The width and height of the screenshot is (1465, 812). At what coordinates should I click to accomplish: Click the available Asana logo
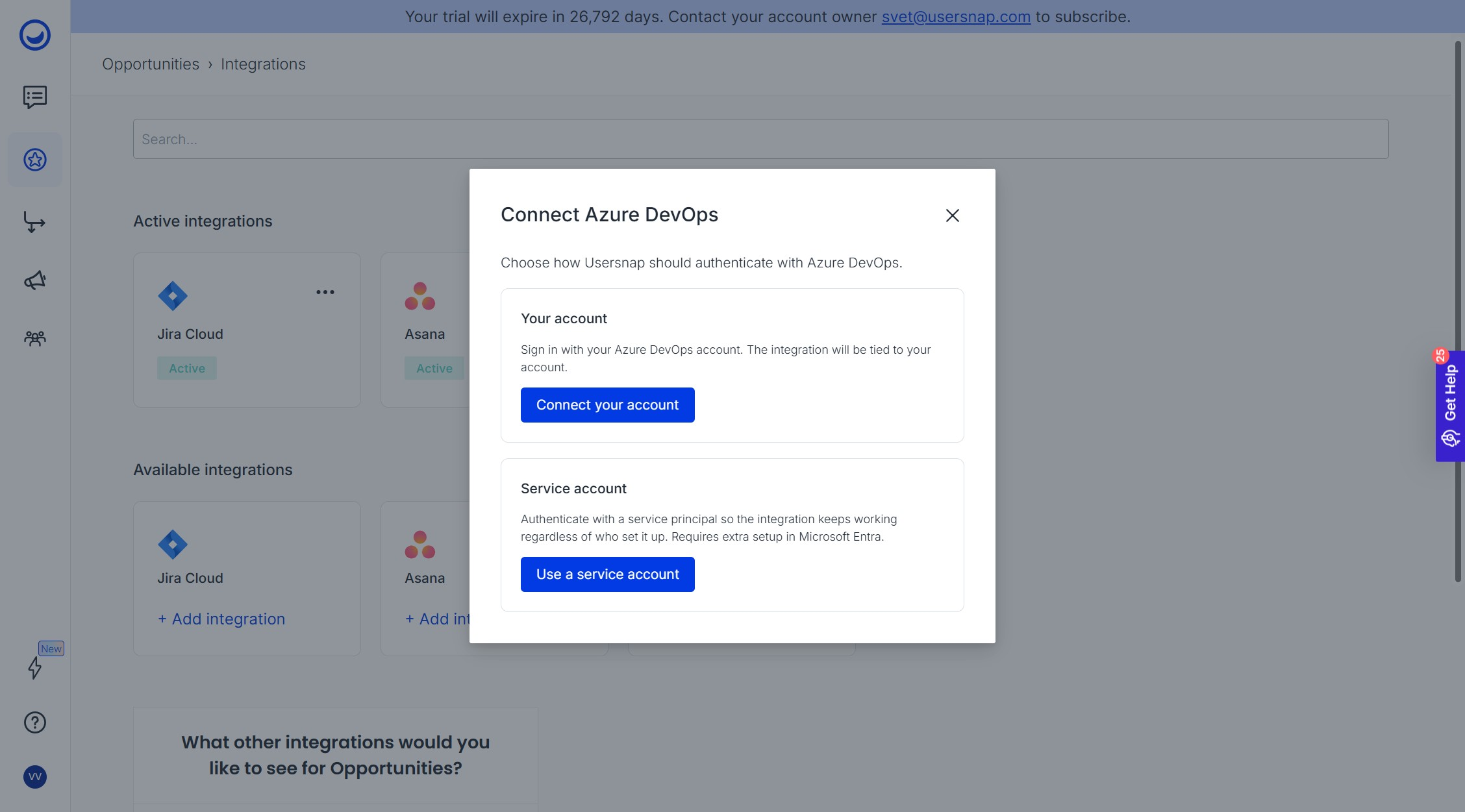click(x=420, y=545)
